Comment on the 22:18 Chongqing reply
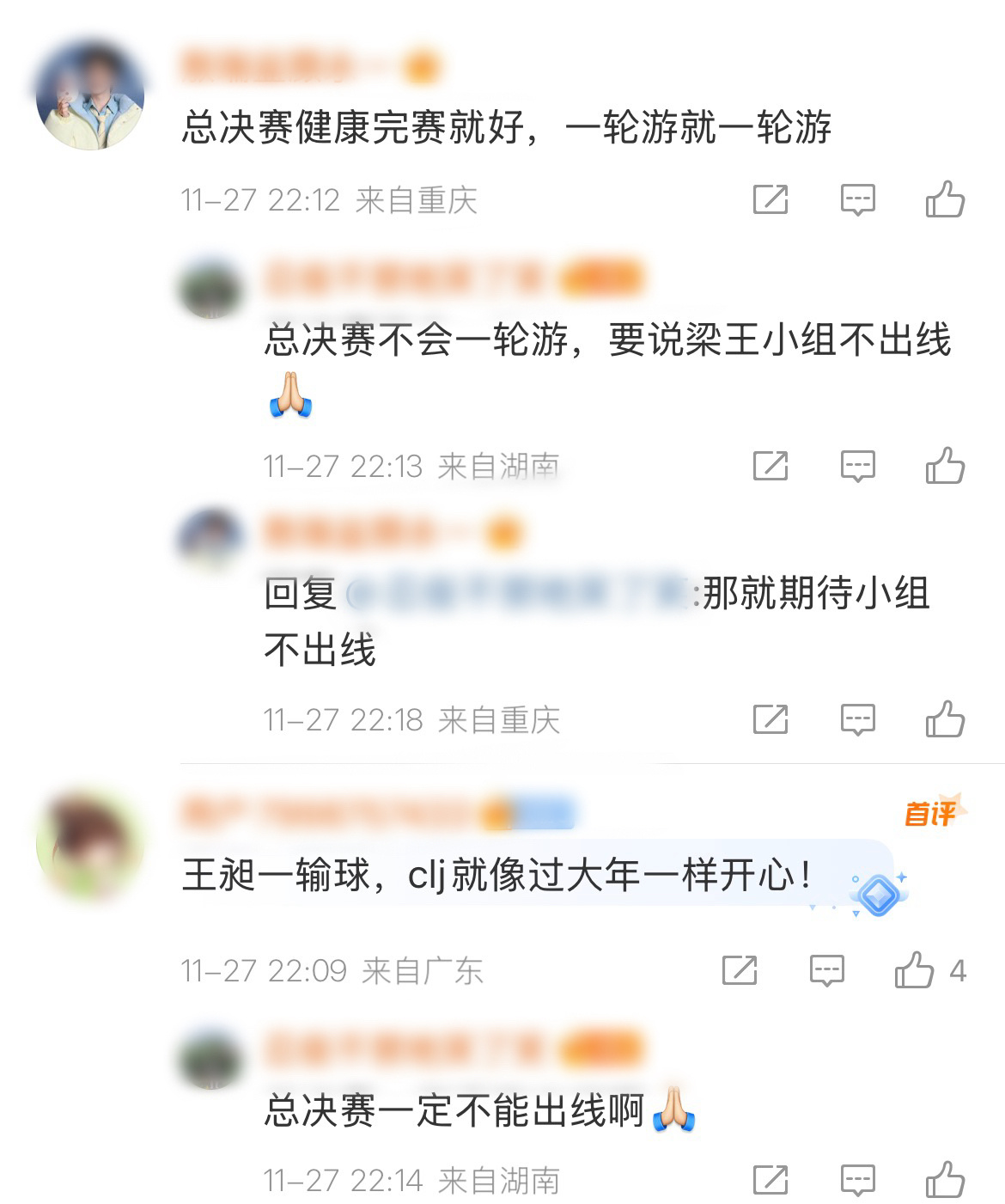The width and height of the screenshot is (1005, 1204). 857,719
